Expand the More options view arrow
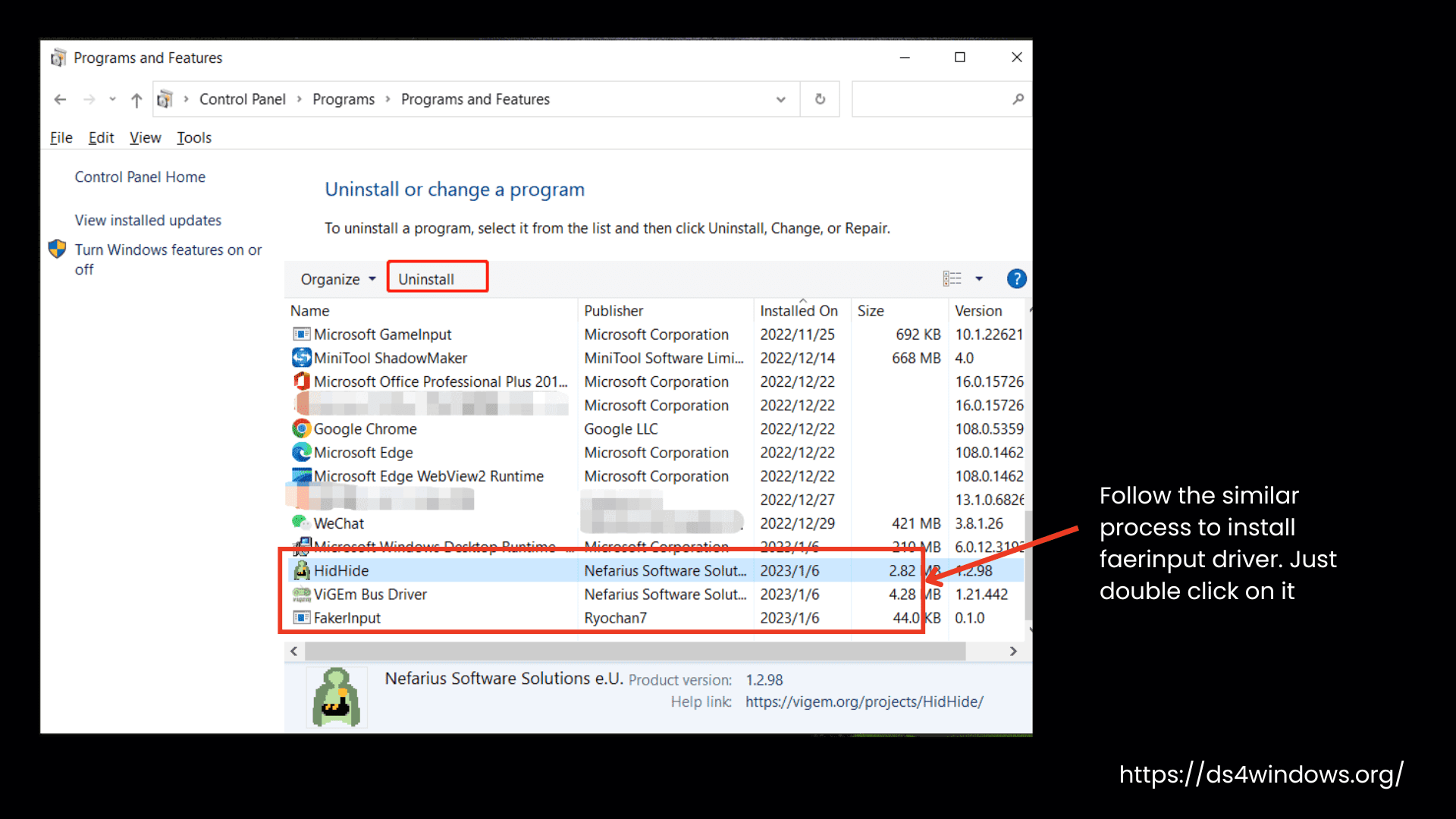The height and width of the screenshot is (819, 1456). [x=979, y=278]
